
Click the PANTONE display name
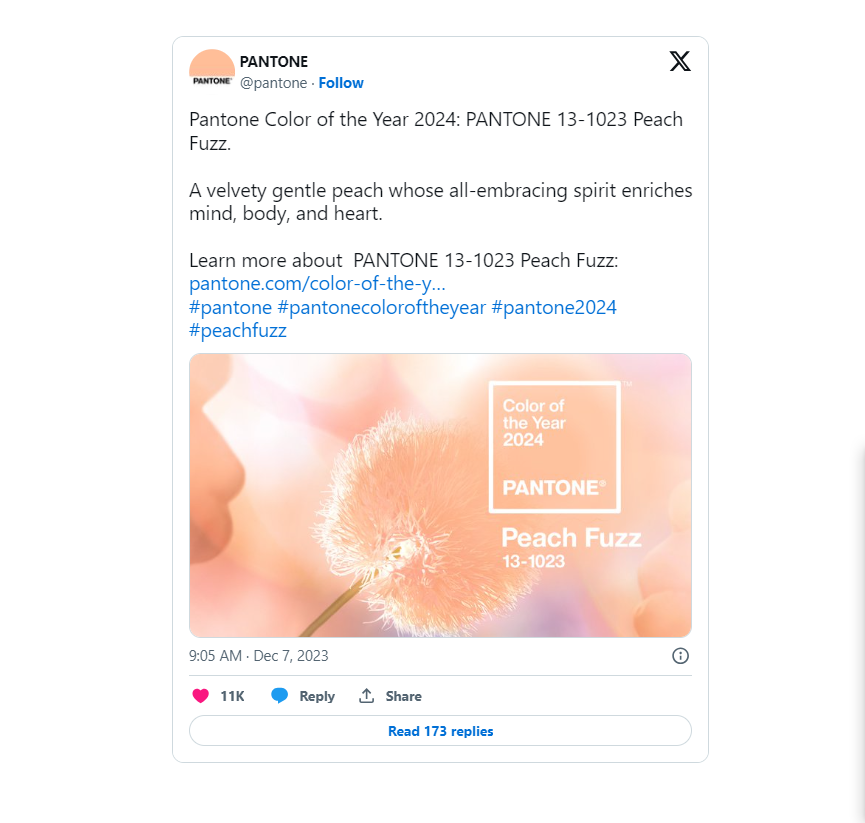[274, 61]
